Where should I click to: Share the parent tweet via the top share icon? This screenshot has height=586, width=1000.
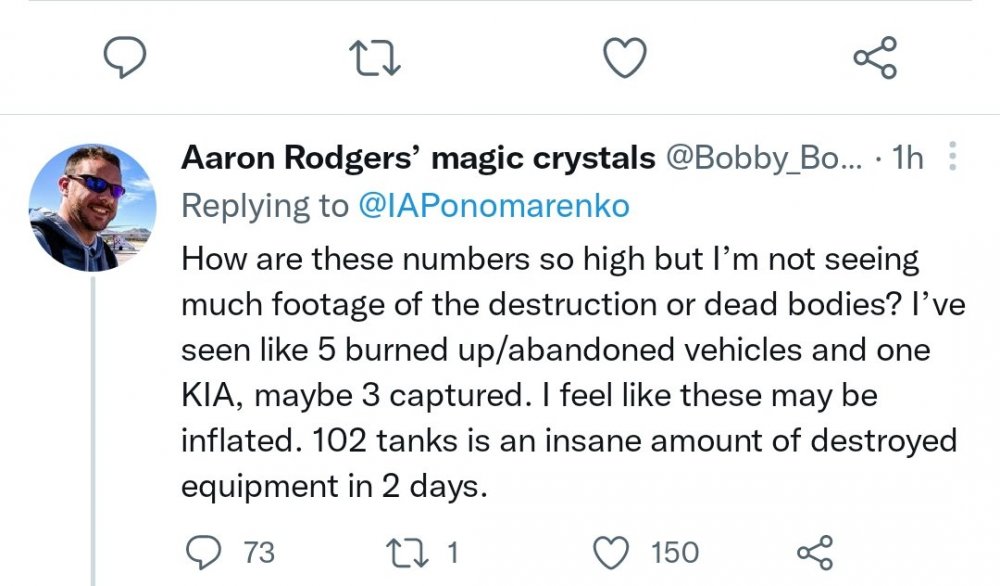(875, 58)
